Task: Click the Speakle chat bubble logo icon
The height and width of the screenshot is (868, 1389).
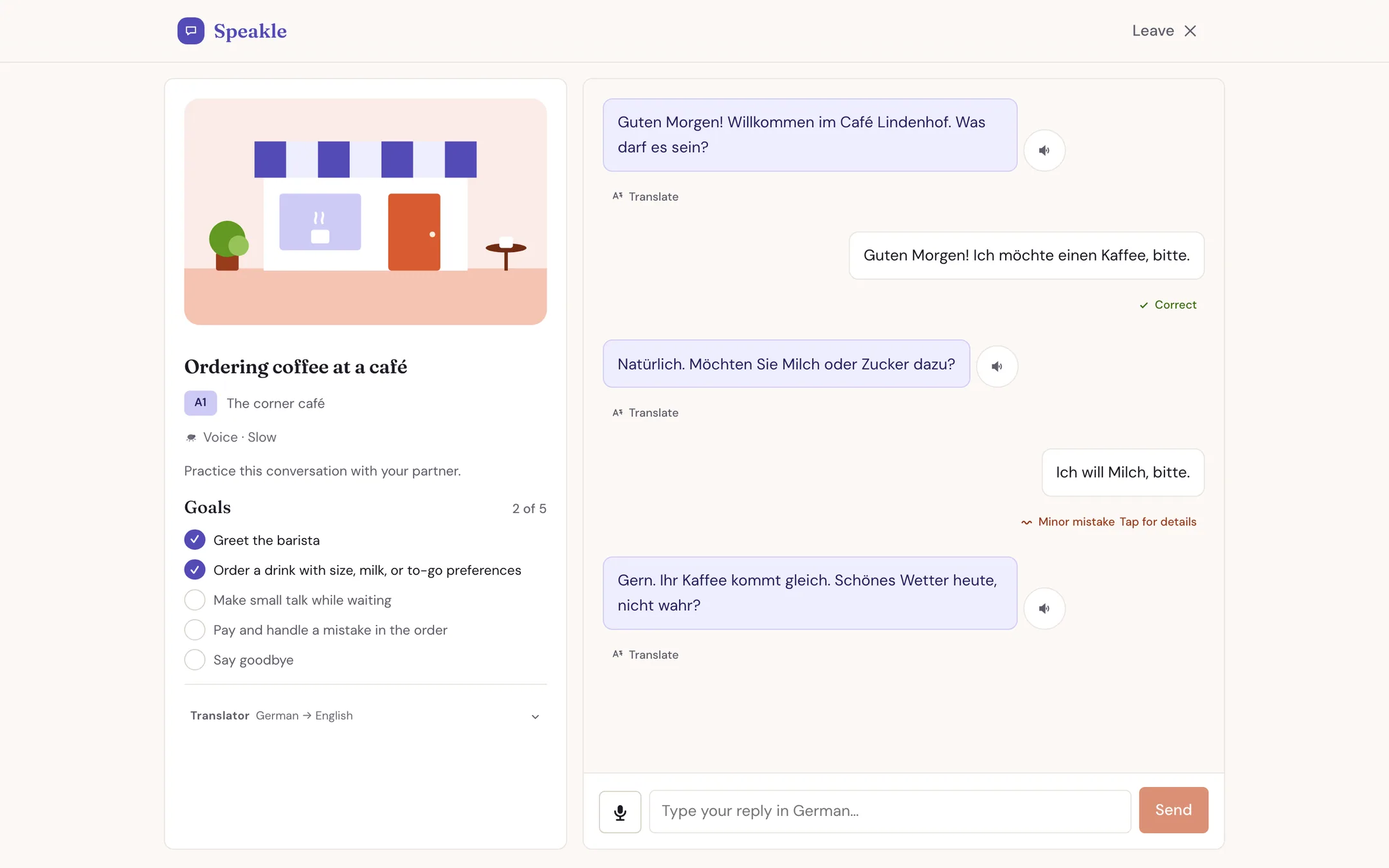Action: (191, 31)
